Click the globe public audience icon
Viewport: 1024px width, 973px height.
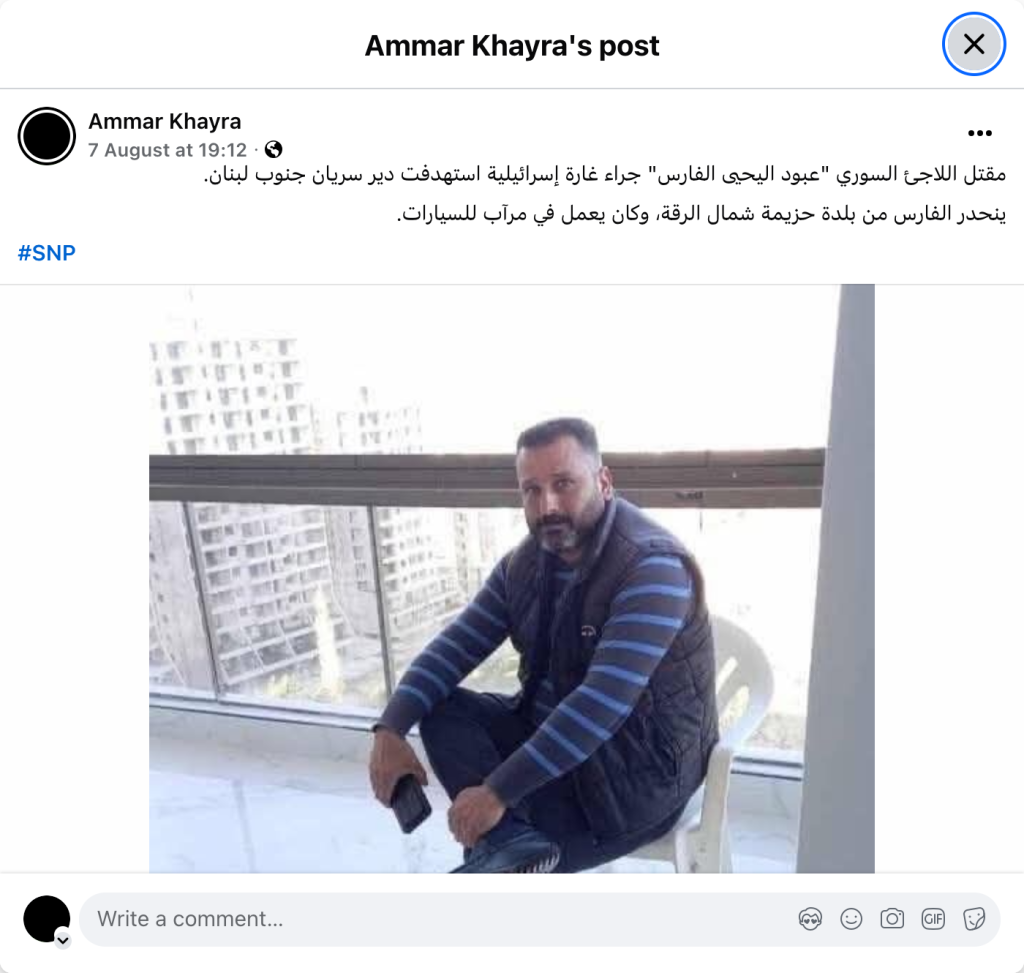tap(274, 150)
